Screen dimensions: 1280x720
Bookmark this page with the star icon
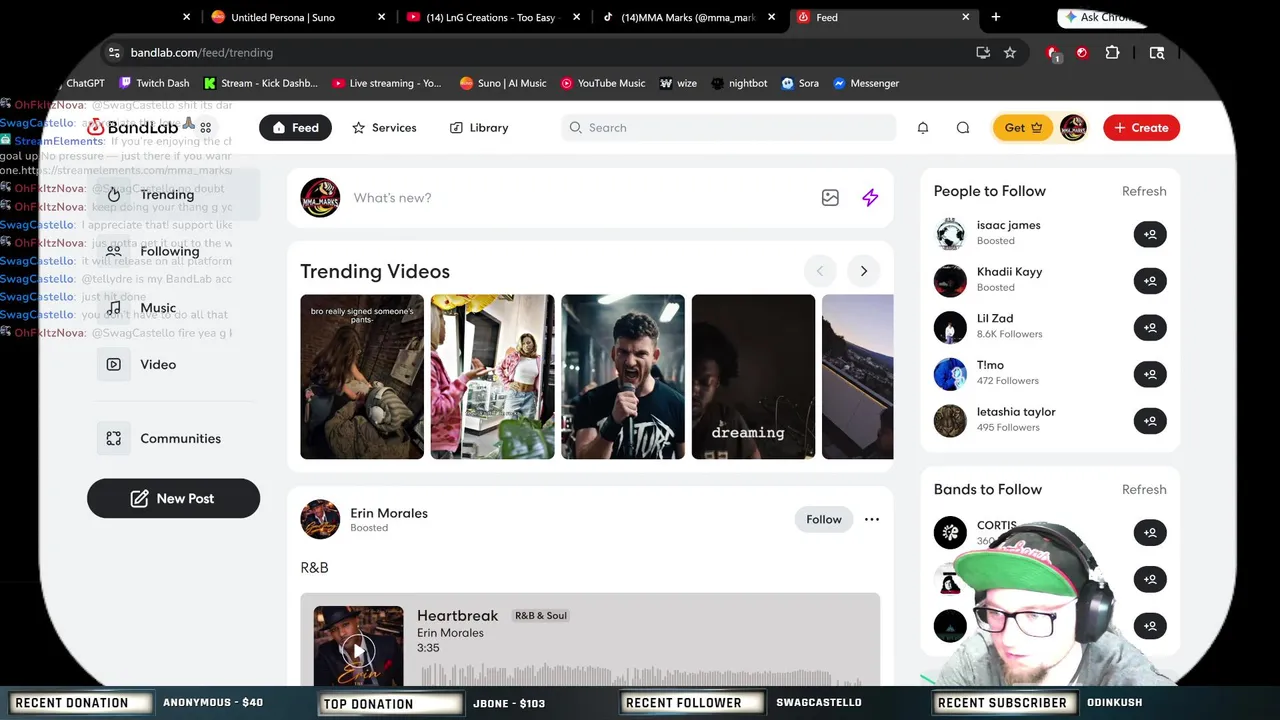pos(1010,53)
